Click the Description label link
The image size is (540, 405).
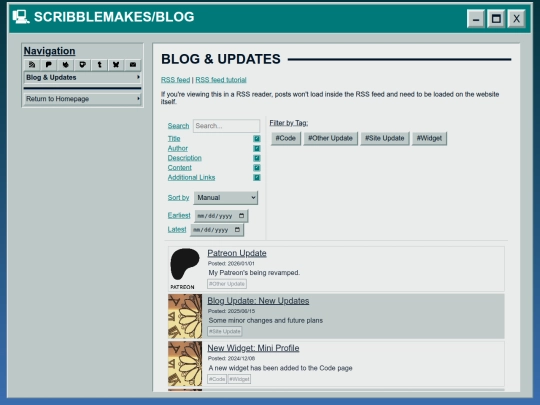185,158
